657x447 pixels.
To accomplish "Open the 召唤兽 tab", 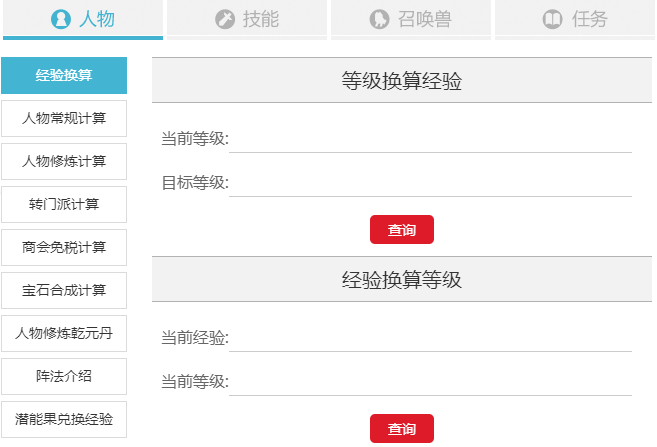I will click(x=411, y=19).
